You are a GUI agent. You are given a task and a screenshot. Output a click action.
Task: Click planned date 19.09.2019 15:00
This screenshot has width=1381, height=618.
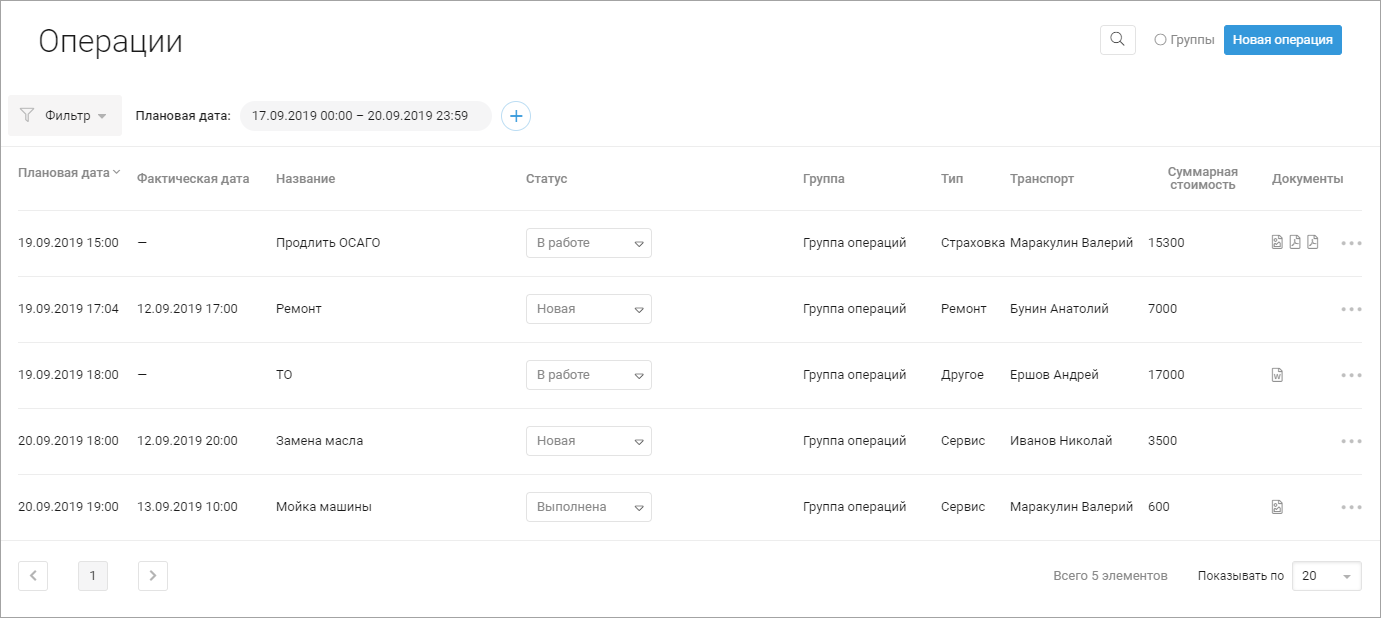(x=68, y=243)
